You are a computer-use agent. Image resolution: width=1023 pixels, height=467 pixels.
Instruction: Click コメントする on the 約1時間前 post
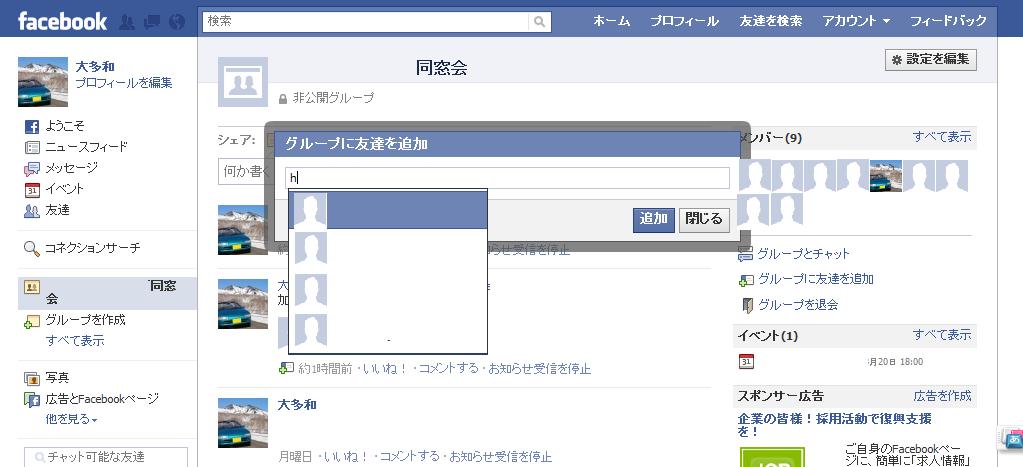coord(448,369)
